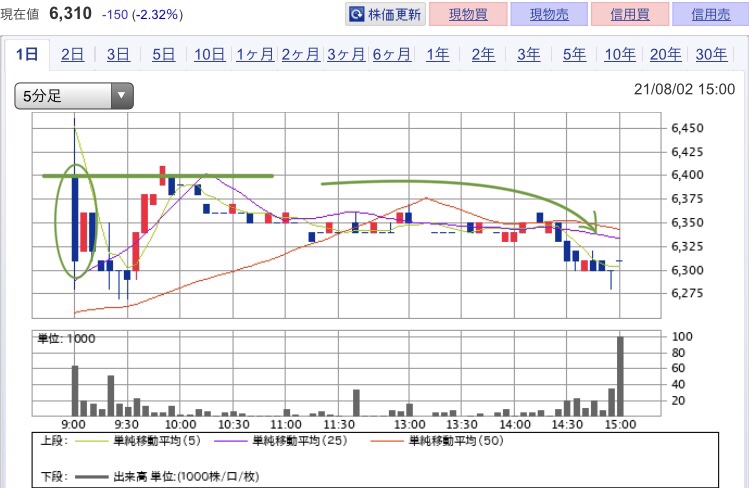View the 10年 chart range
The image size is (749, 488).
[620, 54]
